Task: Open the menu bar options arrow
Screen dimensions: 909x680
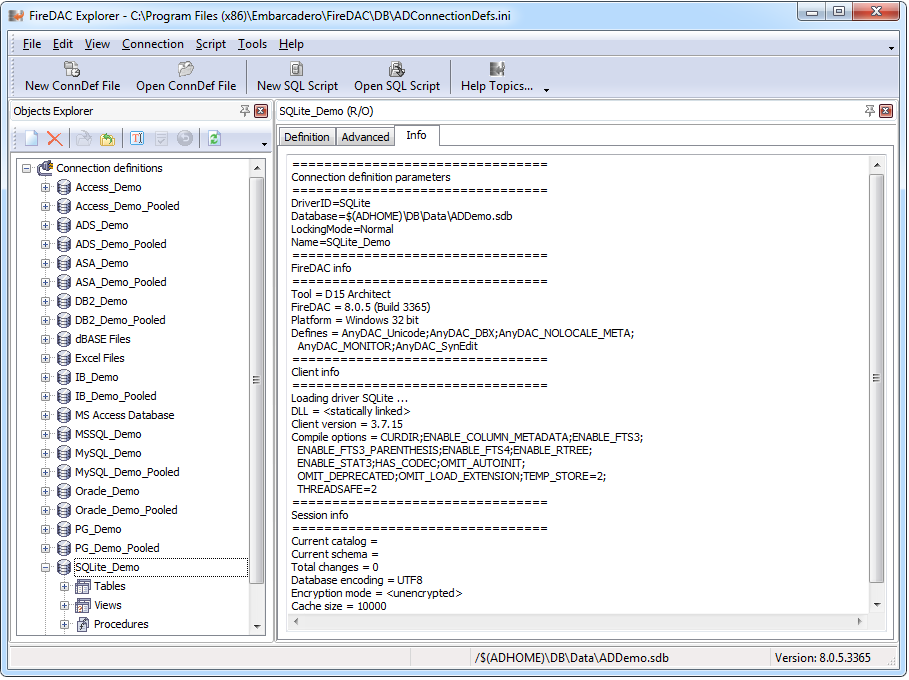Action: (x=891, y=48)
